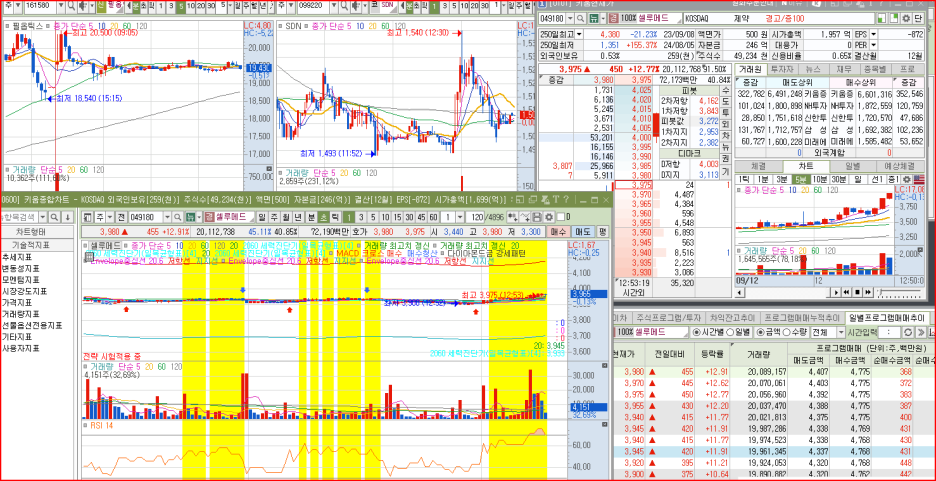Select the '분' minute period toggle in the chart toolbar
Image resolution: width=936 pixels, height=481 pixels.
click(x=312, y=217)
